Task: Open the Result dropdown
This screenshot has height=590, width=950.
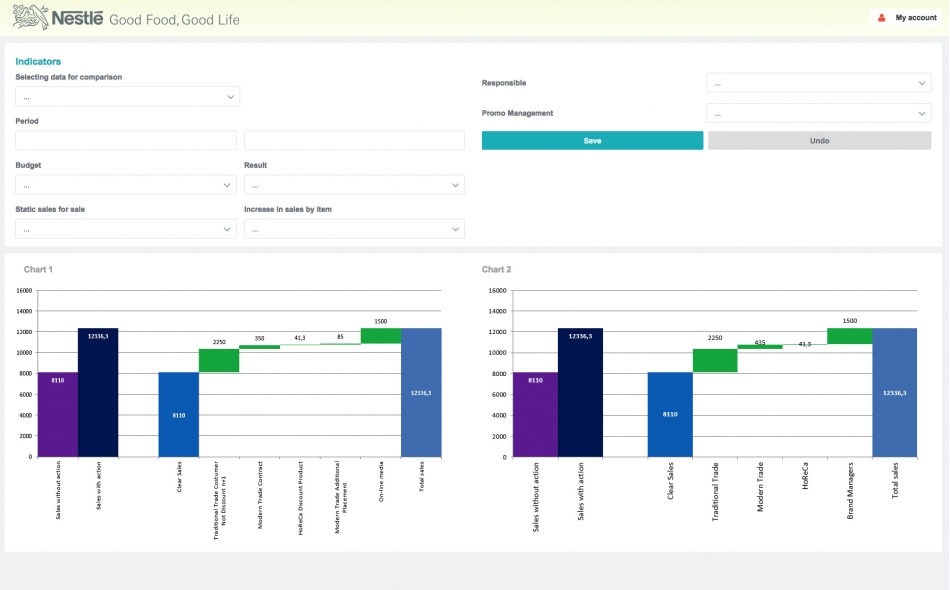Action: [354, 185]
